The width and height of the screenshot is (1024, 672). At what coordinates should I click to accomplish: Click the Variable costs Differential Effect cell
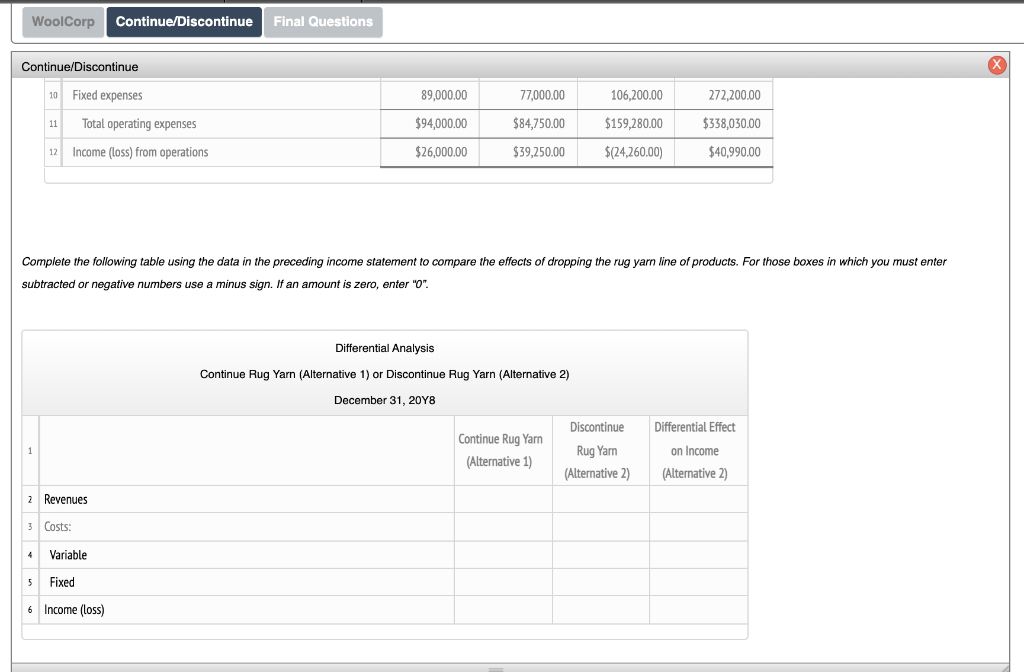[698, 555]
